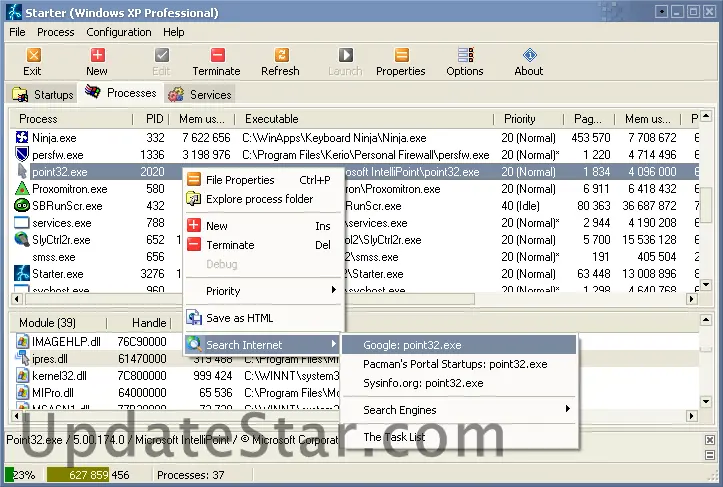The height and width of the screenshot is (487, 723).
Task: Click the ipres.dll module icon
Action: 23,358
